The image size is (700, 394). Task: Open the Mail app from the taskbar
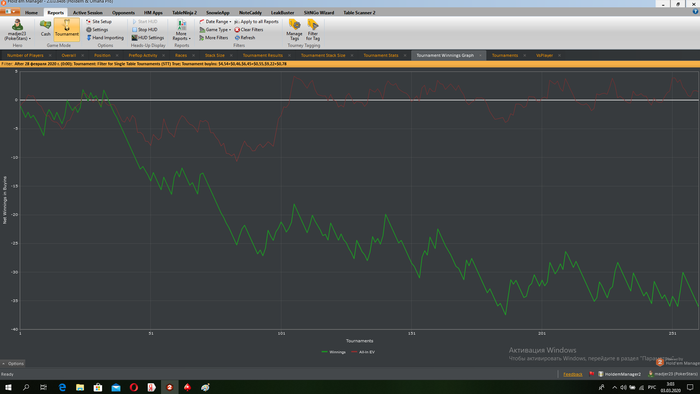click(116, 387)
